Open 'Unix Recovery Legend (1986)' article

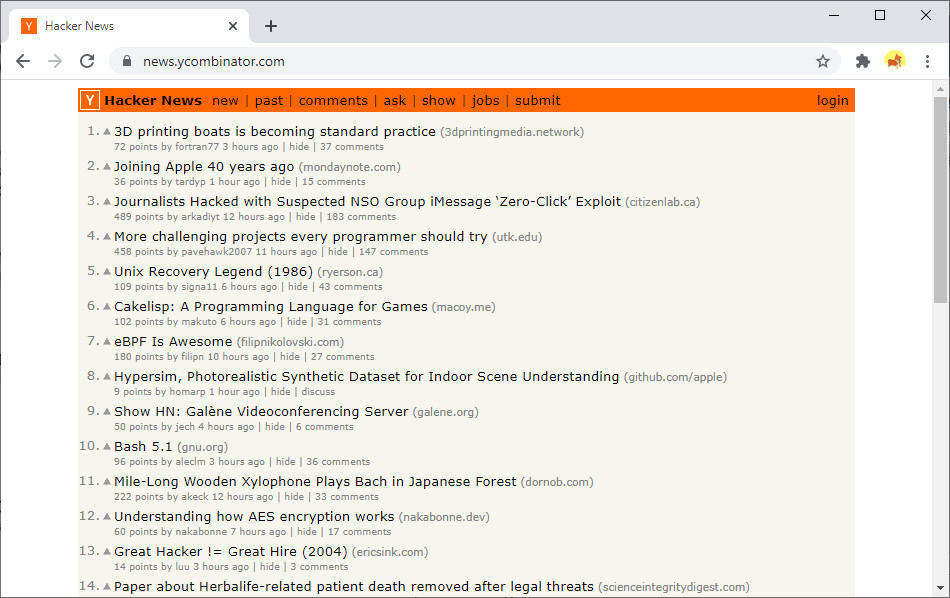point(213,271)
